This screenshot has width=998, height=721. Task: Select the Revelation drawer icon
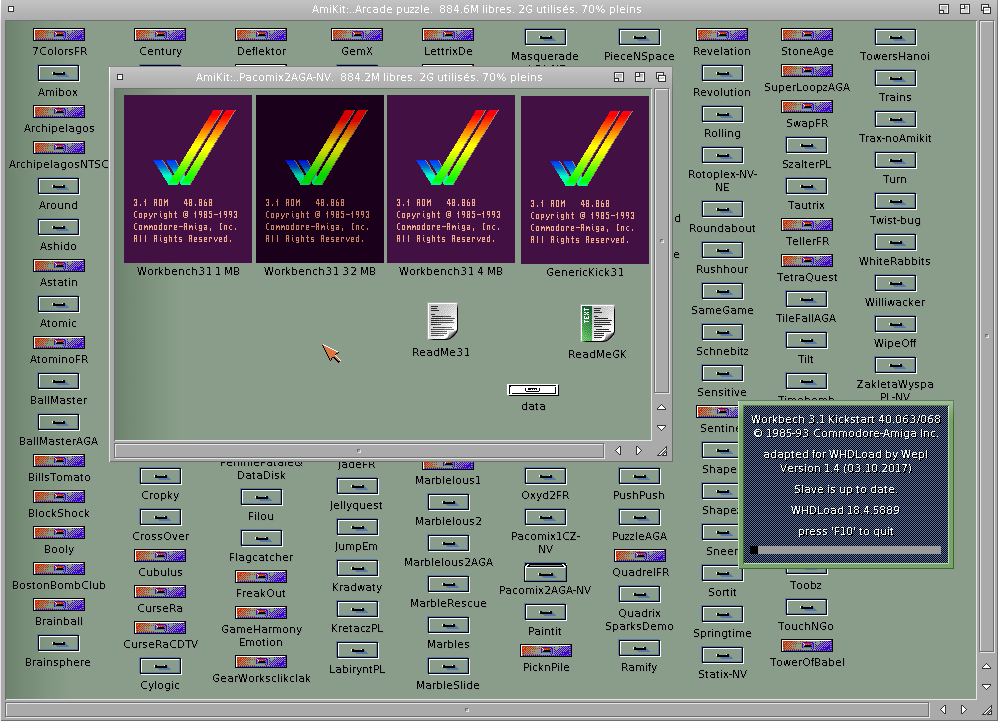(722, 35)
